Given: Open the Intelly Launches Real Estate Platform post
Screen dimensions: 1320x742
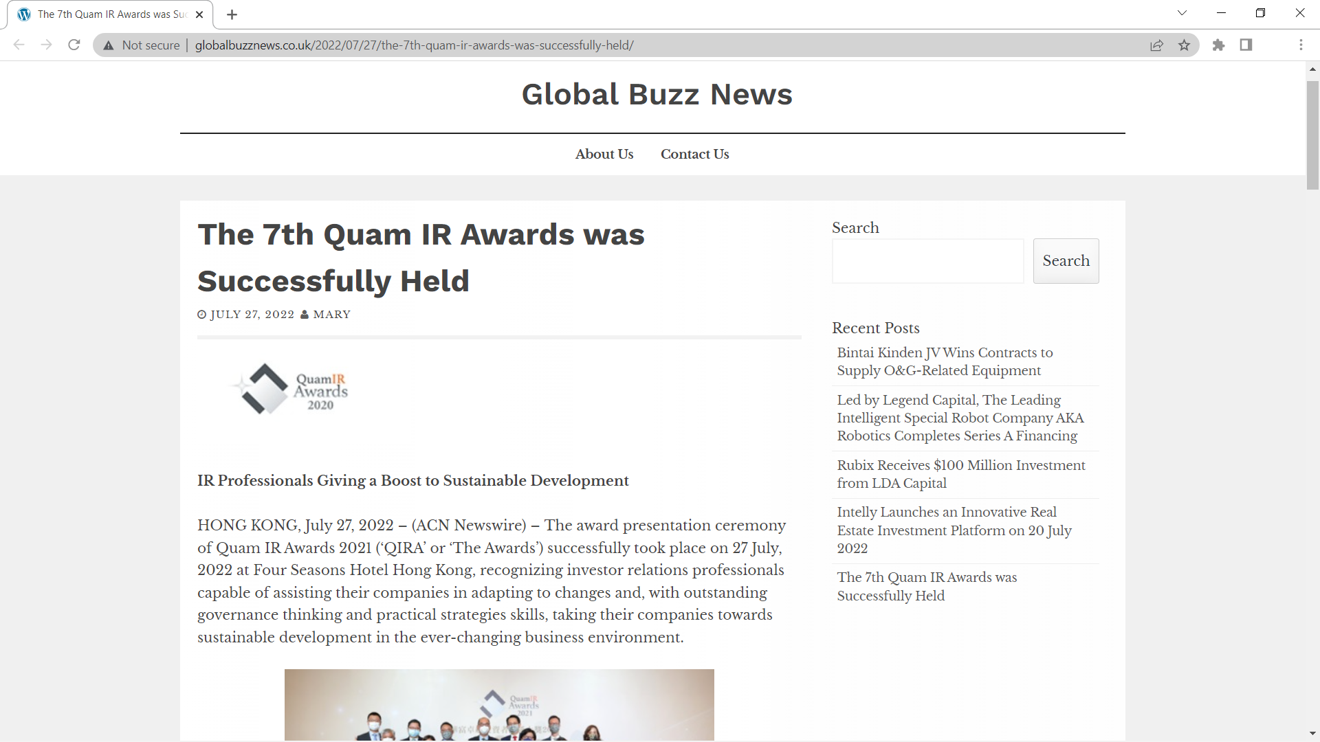Looking at the screenshot, I should (954, 530).
